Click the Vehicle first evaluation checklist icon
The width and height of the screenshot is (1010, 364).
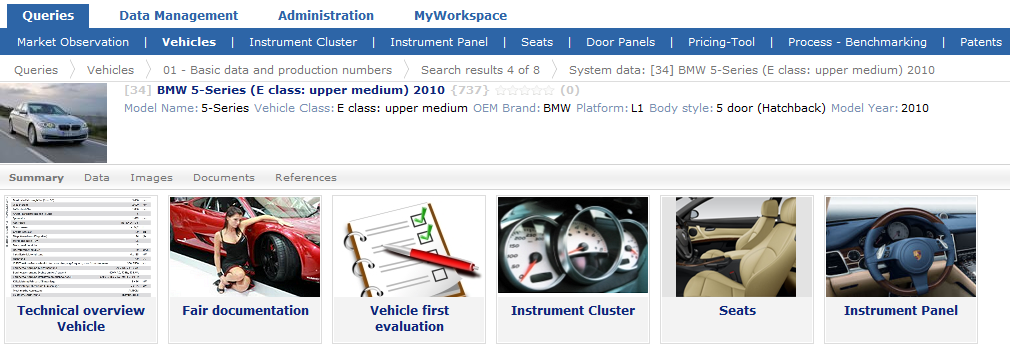(x=409, y=247)
